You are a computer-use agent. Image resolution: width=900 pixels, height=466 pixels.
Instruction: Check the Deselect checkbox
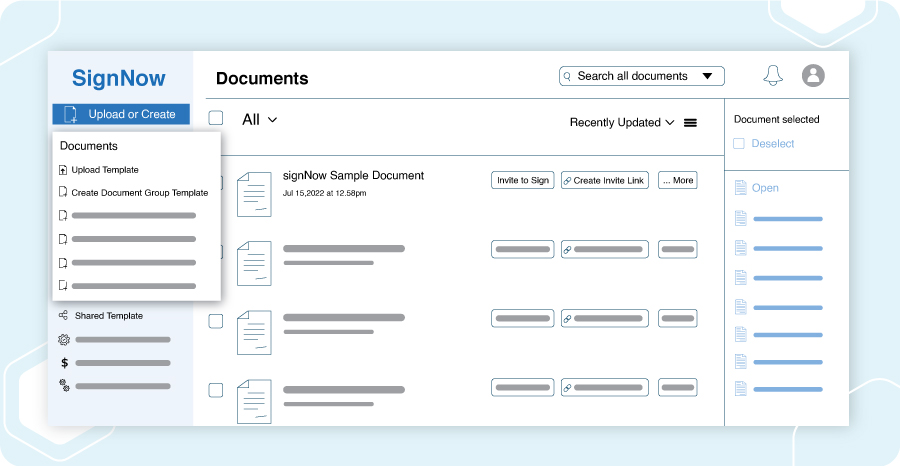[739, 143]
